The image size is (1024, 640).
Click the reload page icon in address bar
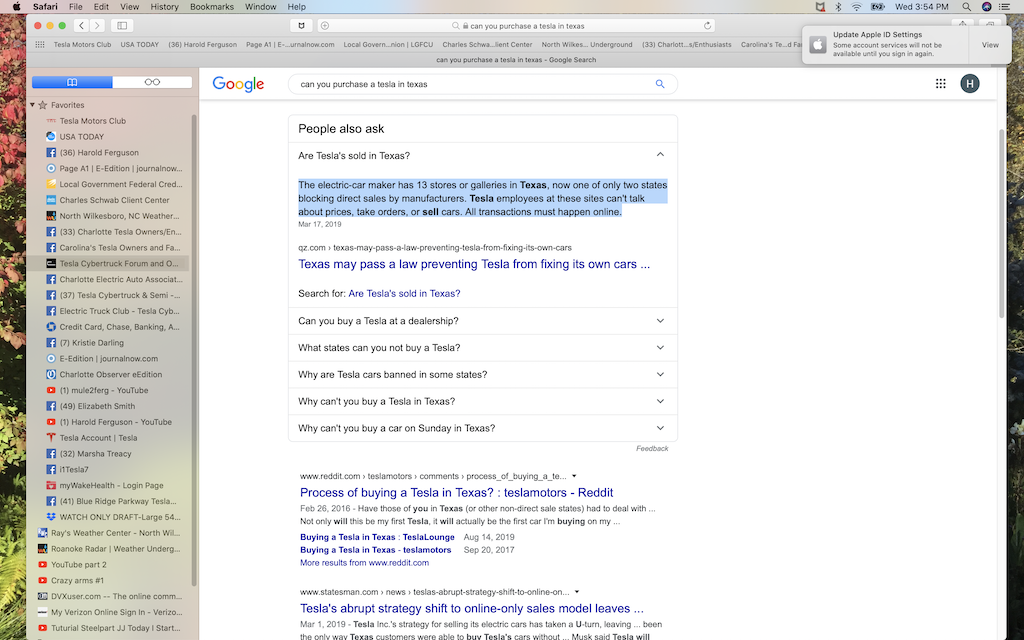tap(707, 25)
